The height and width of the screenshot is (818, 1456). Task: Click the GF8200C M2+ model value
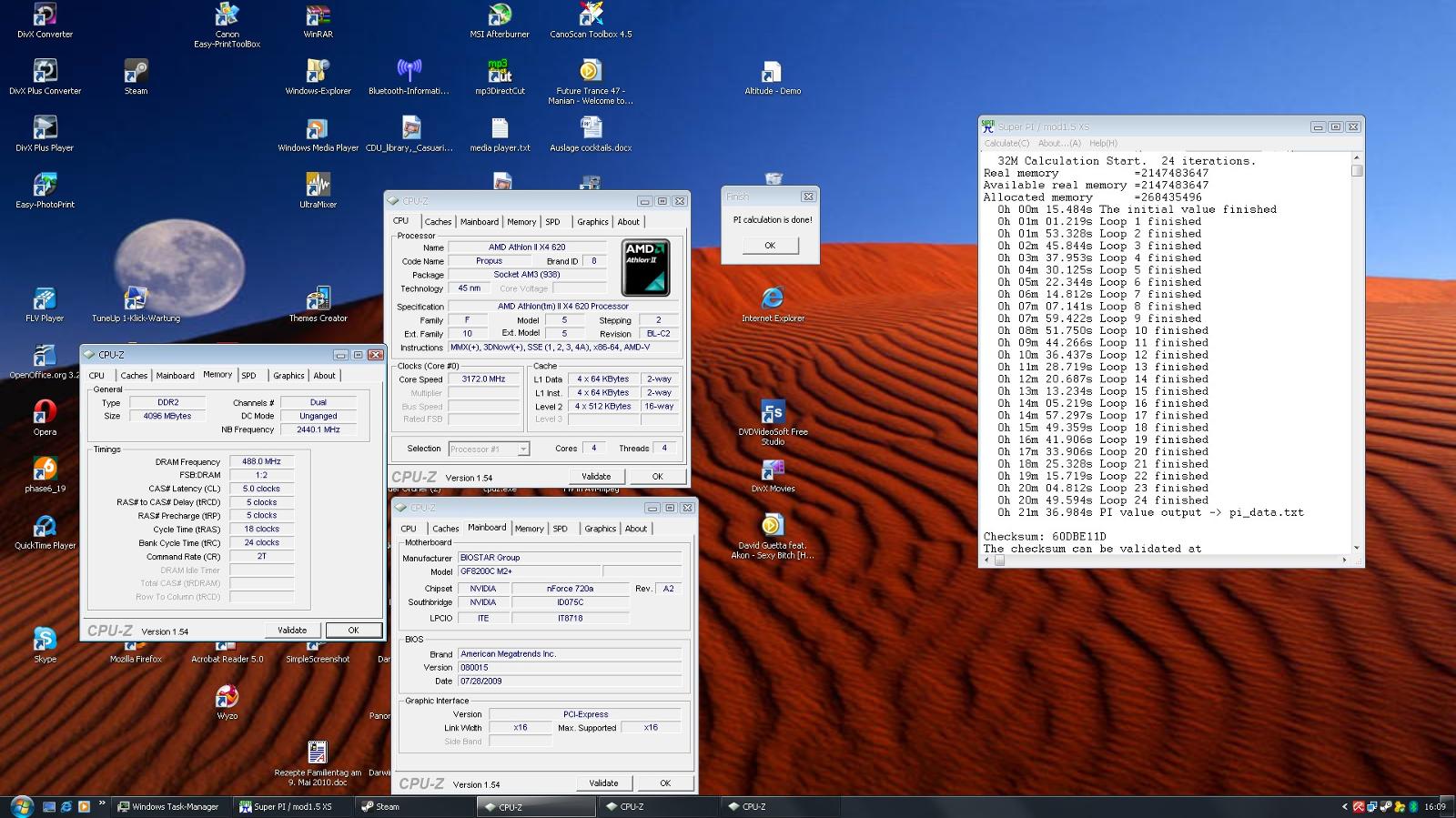click(x=528, y=571)
